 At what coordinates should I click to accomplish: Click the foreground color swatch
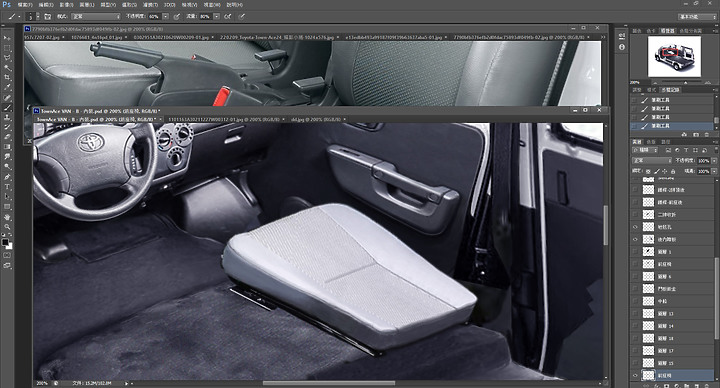[5, 242]
